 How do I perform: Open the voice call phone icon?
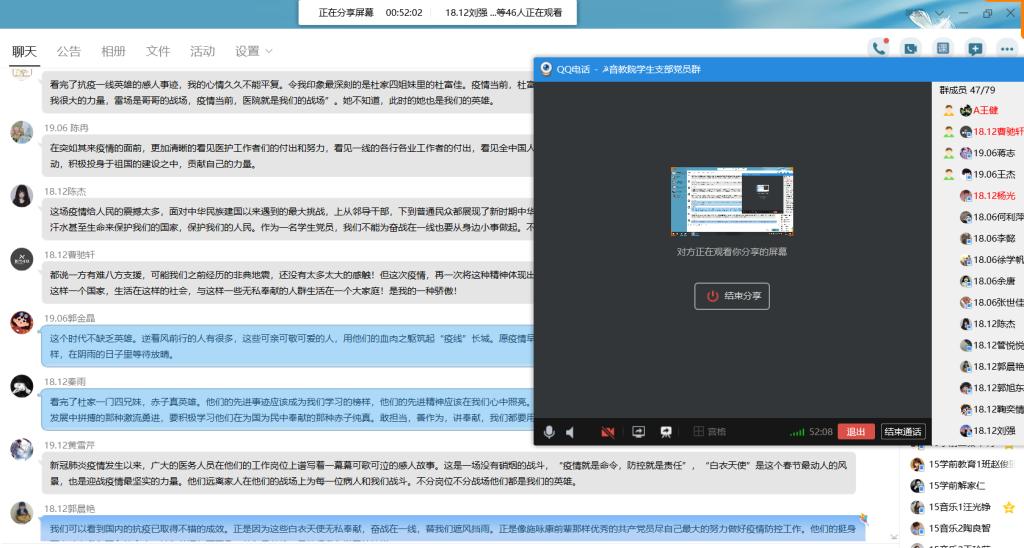click(x=879, y=48)
